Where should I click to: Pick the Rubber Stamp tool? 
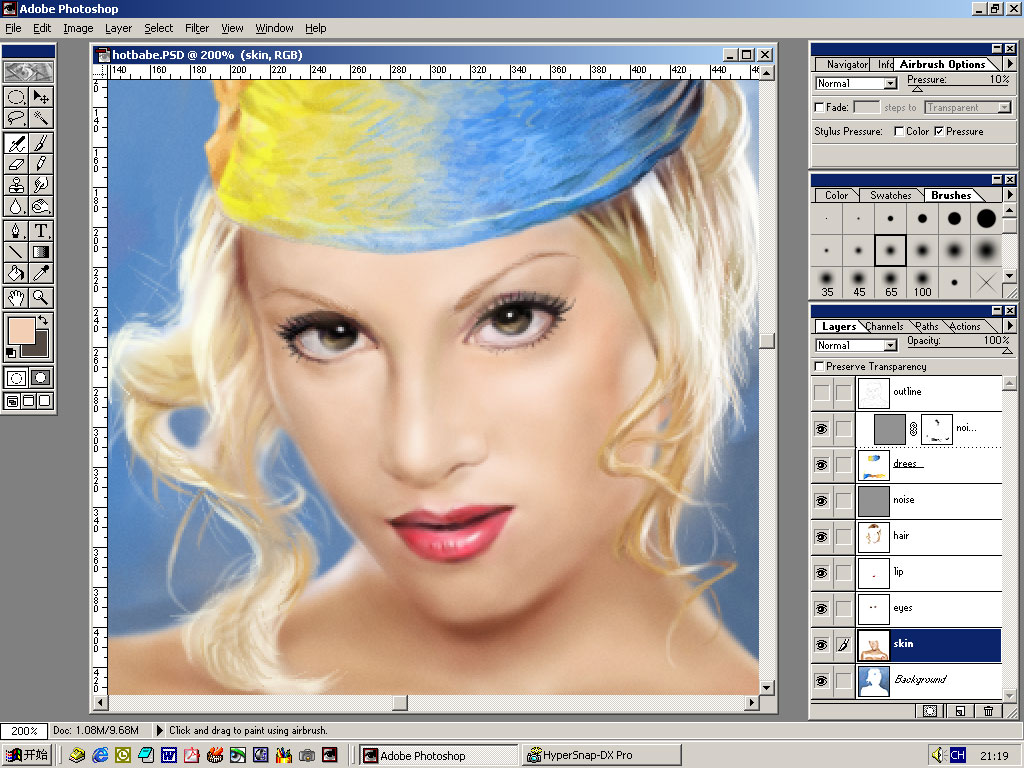tap(16, 185)
